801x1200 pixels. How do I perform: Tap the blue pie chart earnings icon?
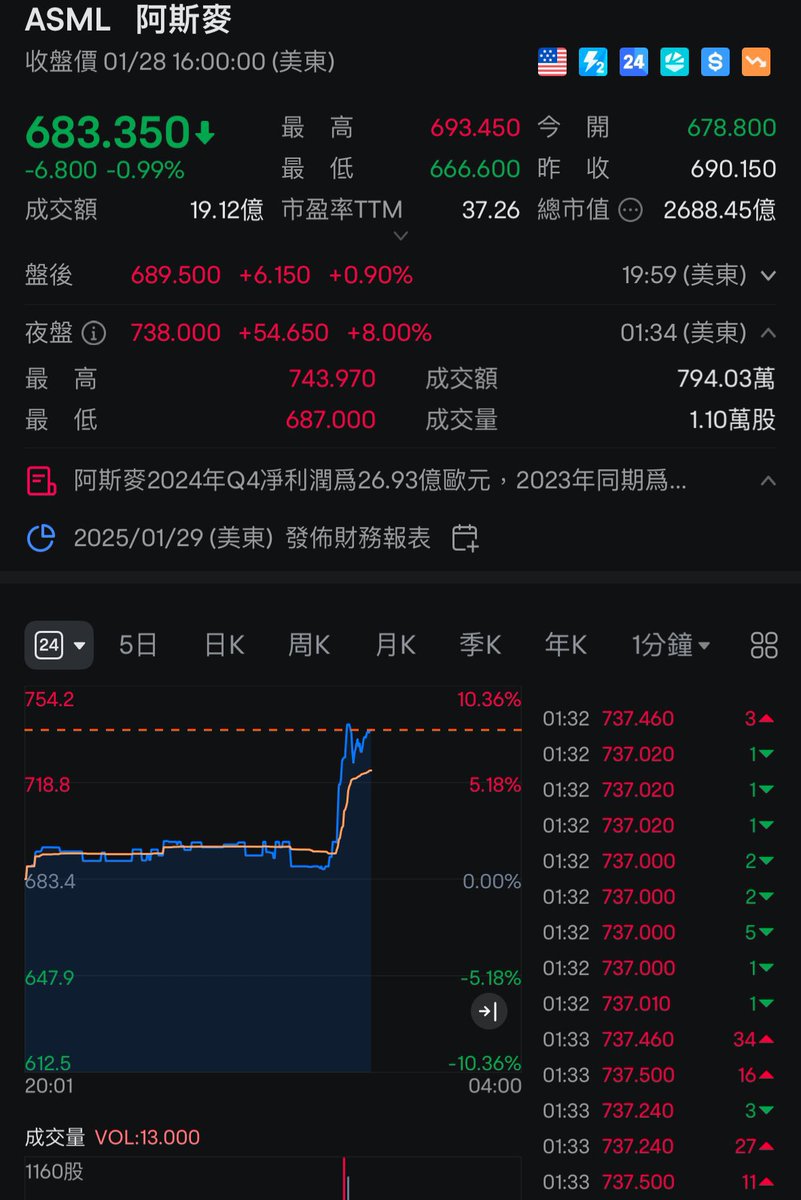pos(40,538)
